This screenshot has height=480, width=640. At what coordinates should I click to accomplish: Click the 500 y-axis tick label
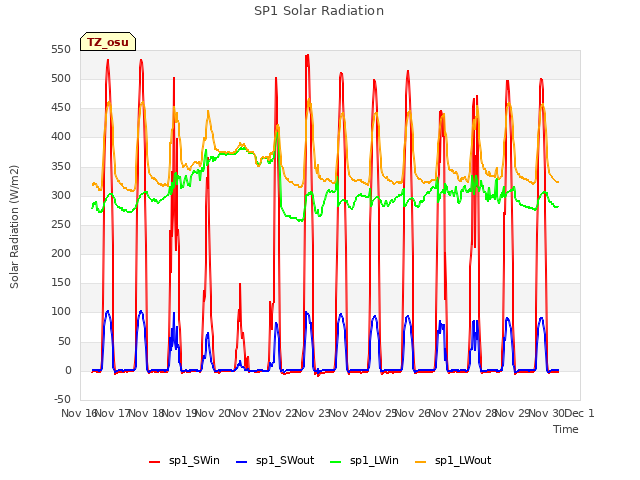coord(61,78)
